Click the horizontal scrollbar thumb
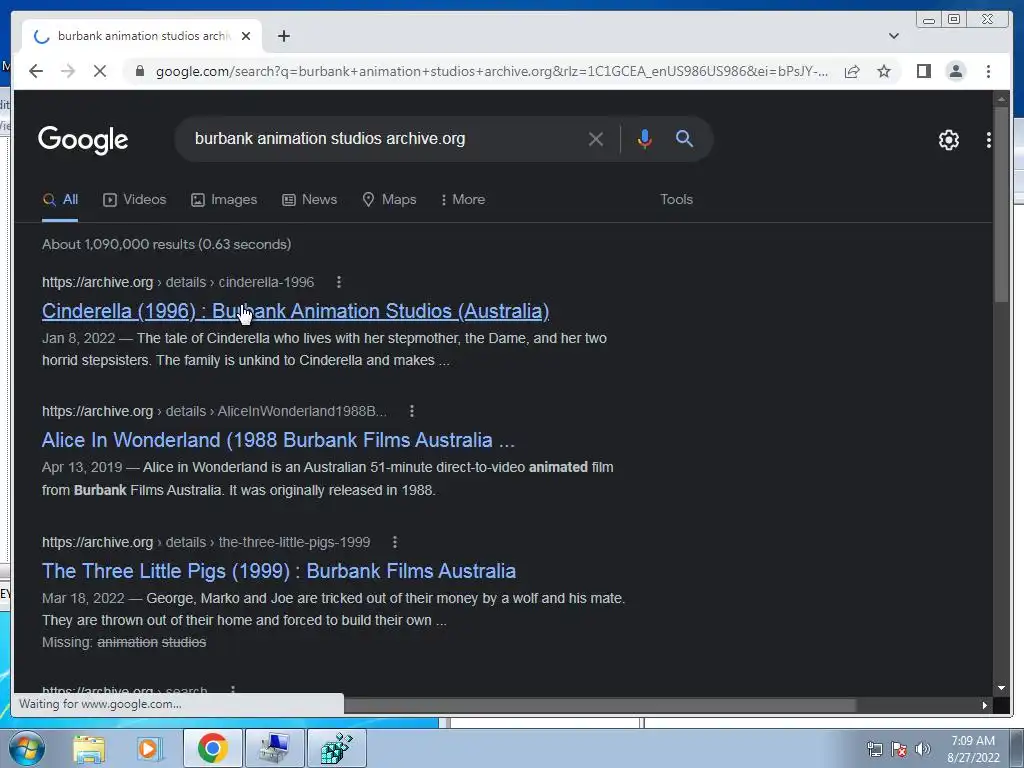 tap(600, 705)
